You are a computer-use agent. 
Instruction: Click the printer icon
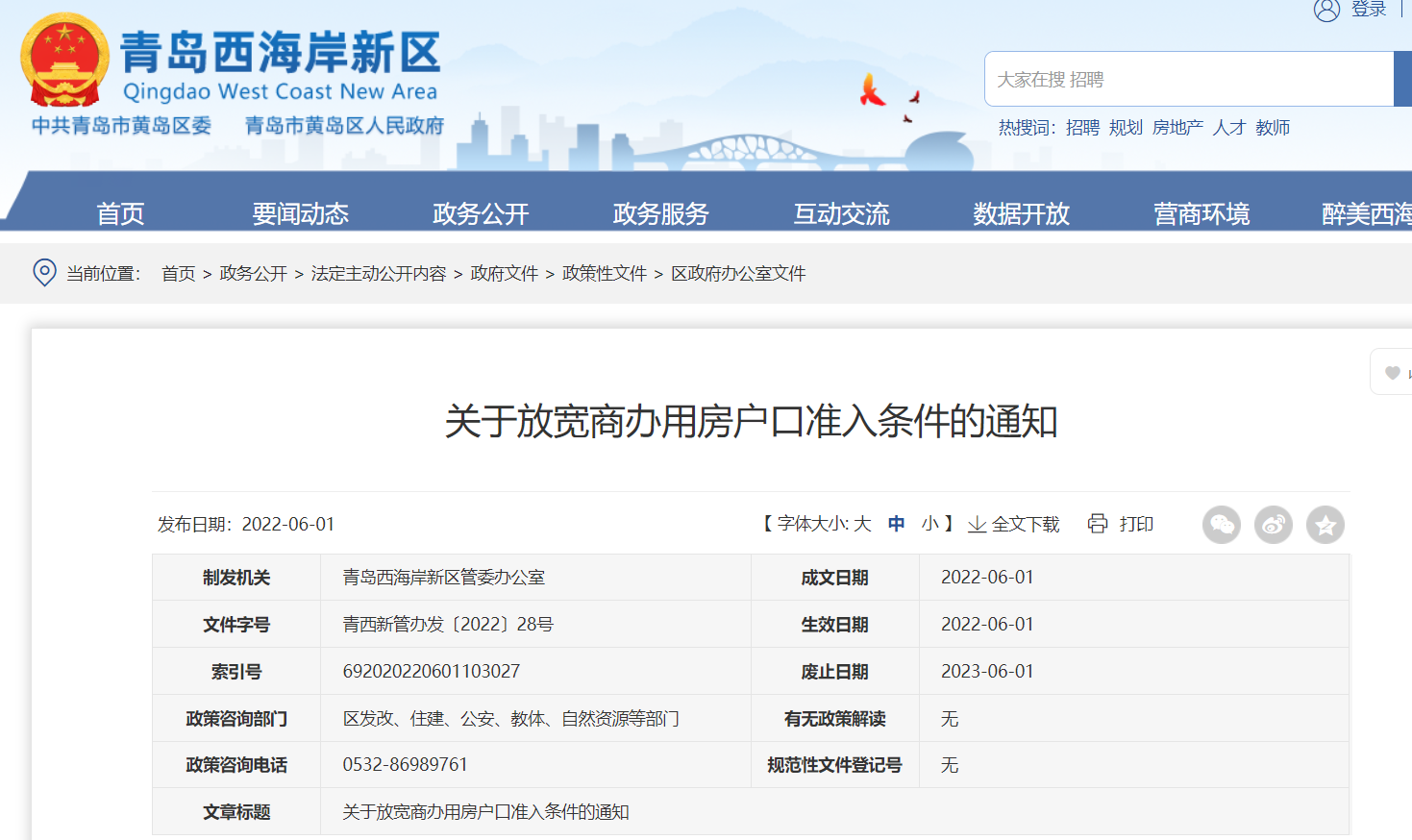click(x=1097, y=524)
